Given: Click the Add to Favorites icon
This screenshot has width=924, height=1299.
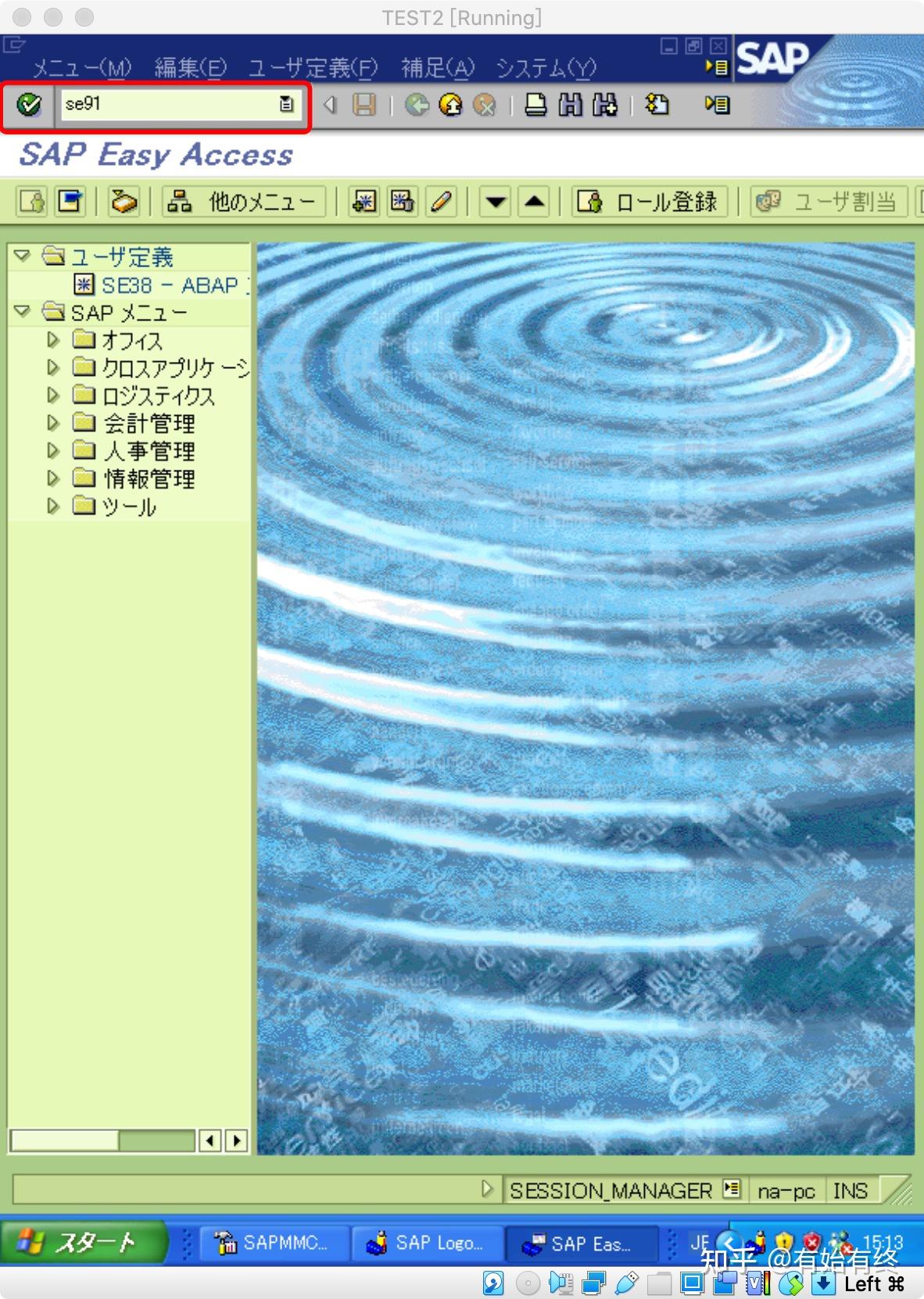Looking at the screenshot, I should tap(364, 202).
